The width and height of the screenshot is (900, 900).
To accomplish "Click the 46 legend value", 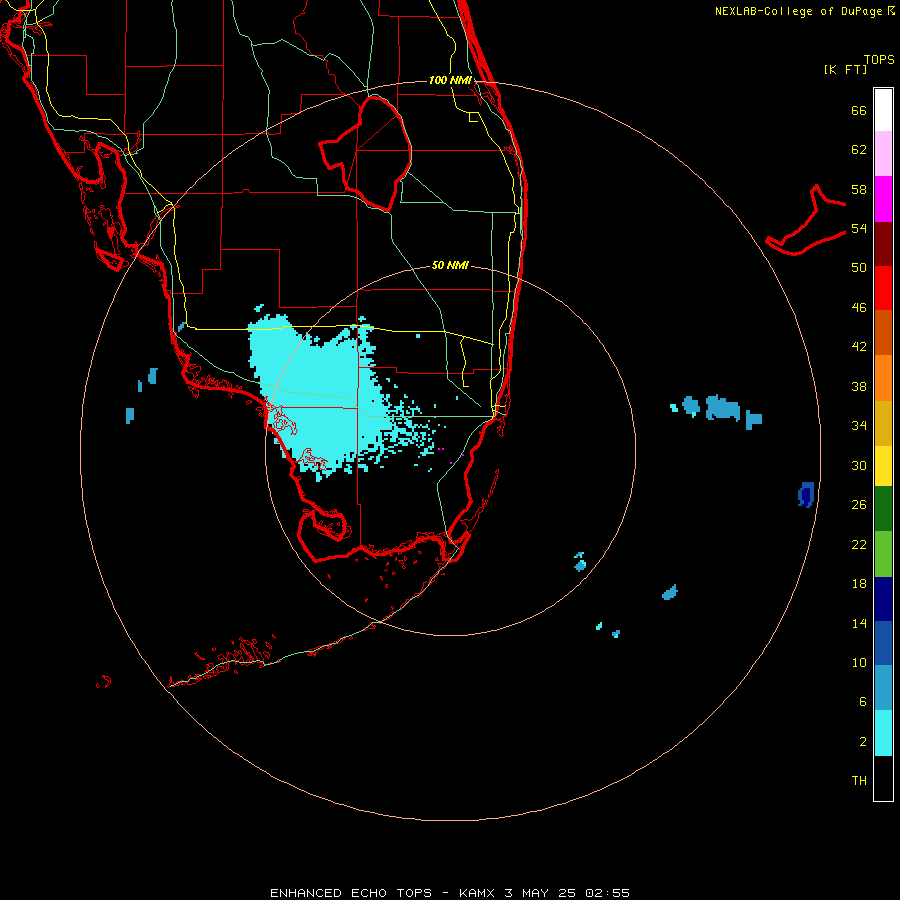I will [x=859, y=308].
